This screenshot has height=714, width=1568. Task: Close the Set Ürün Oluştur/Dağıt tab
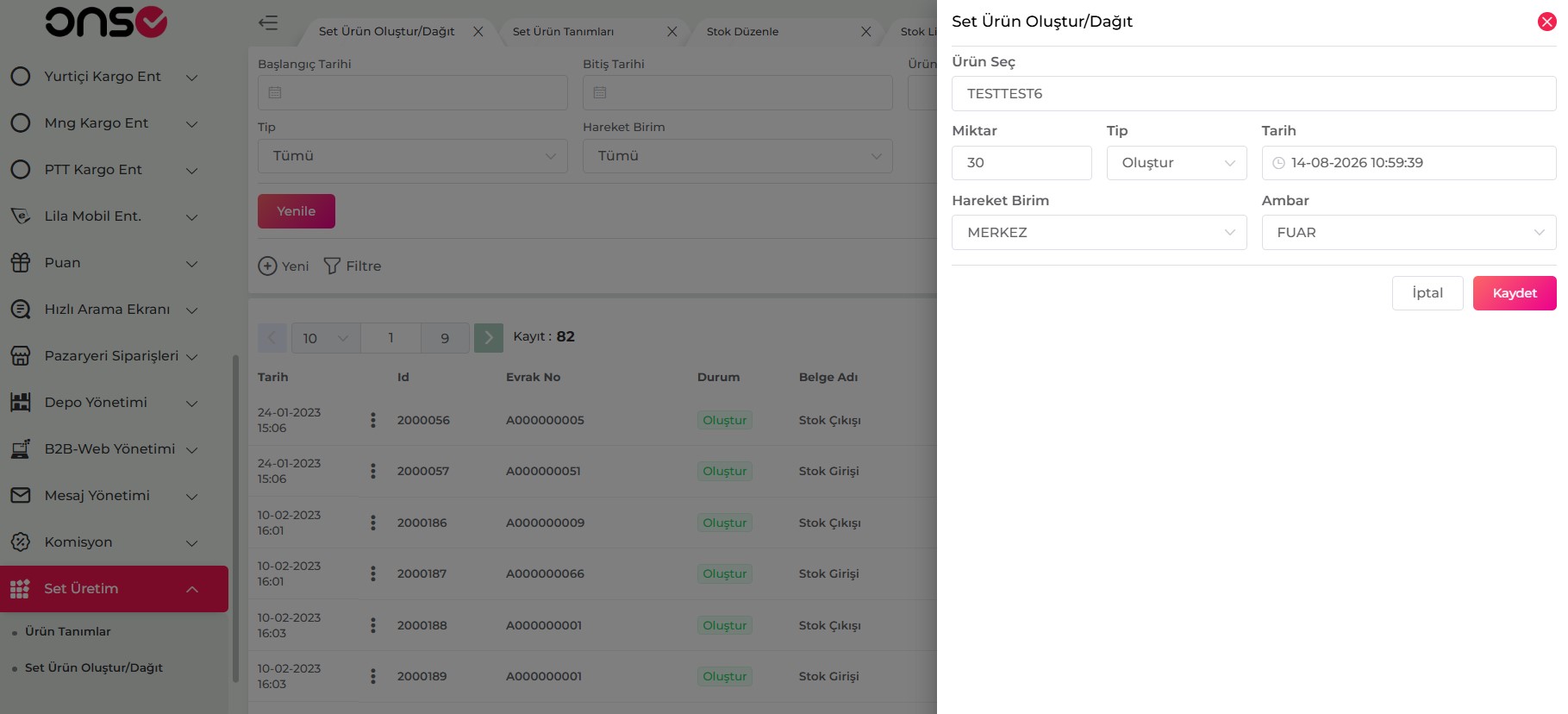(478, 31)
